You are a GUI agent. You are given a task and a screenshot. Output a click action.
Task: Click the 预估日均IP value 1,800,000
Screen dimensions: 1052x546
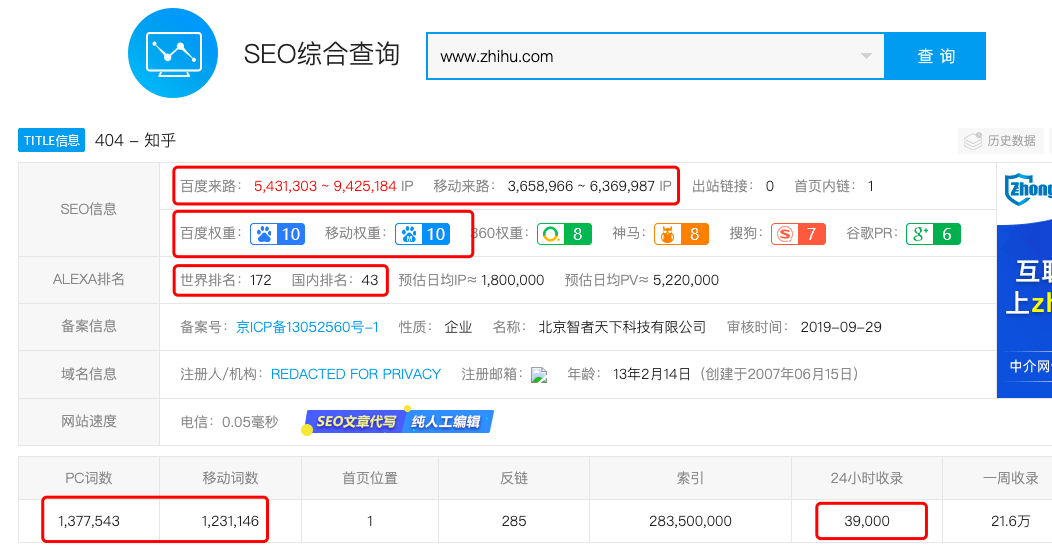[513, 280]
